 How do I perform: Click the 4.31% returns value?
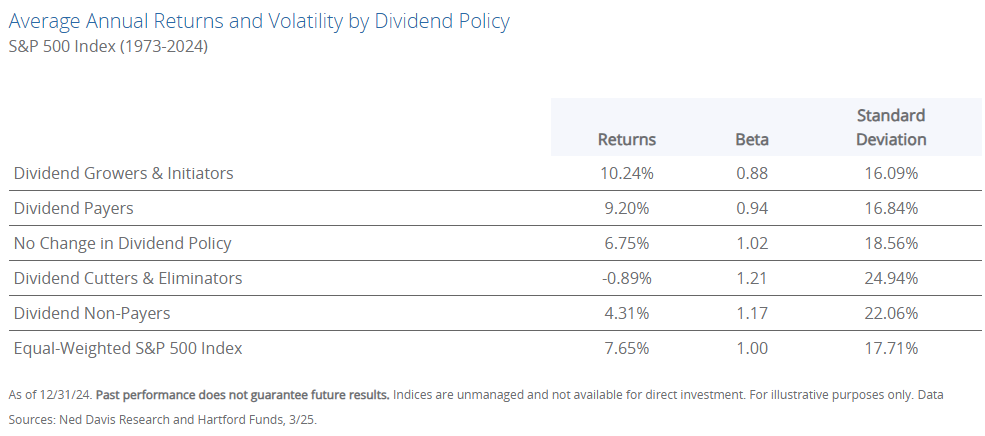tap(626, 313)
